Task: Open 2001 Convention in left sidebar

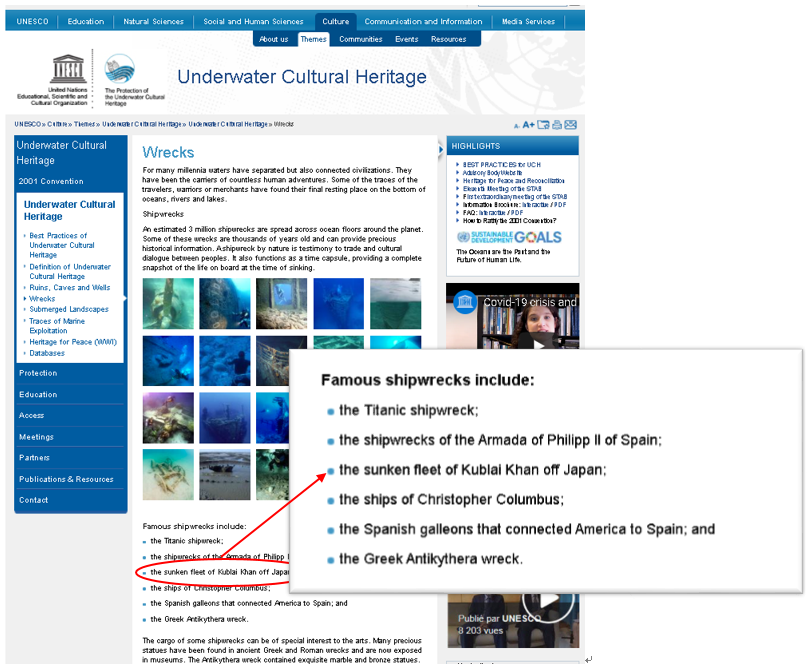Action: tap(51, 181)
